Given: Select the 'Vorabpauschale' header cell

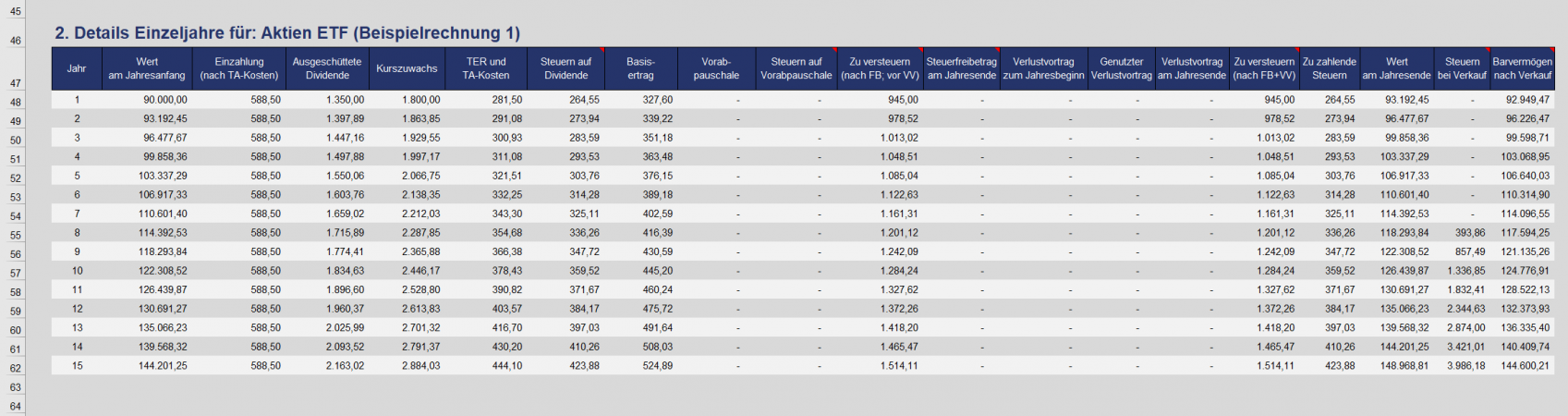Looking at the screenshot, I should (x=716, y=68).
